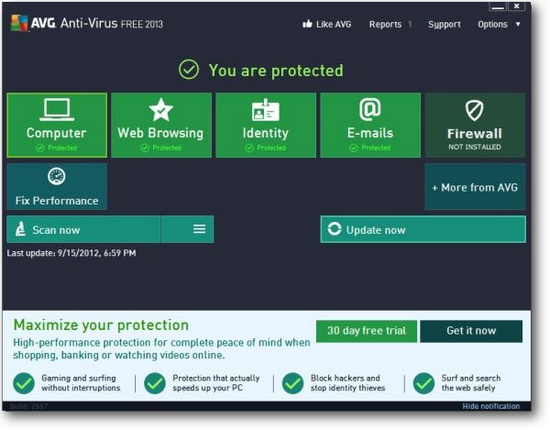Open the Firewall NOT INSTALLED tile

coord(475,125)
